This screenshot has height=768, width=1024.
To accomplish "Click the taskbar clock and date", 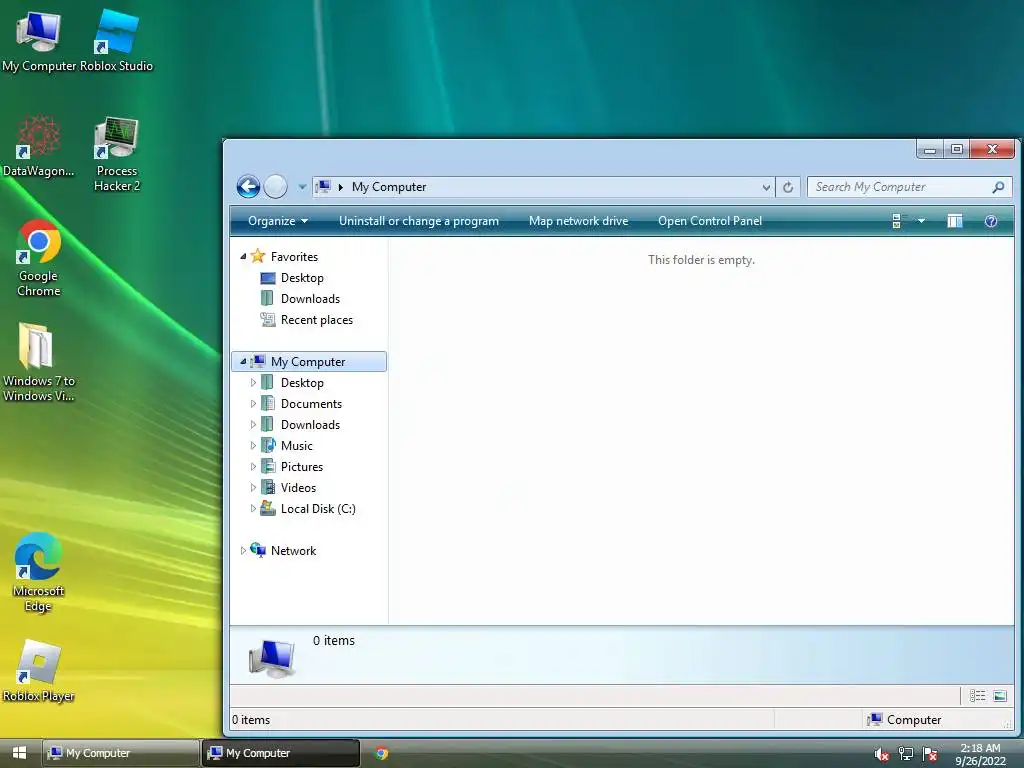I will (x=980, y=754).
